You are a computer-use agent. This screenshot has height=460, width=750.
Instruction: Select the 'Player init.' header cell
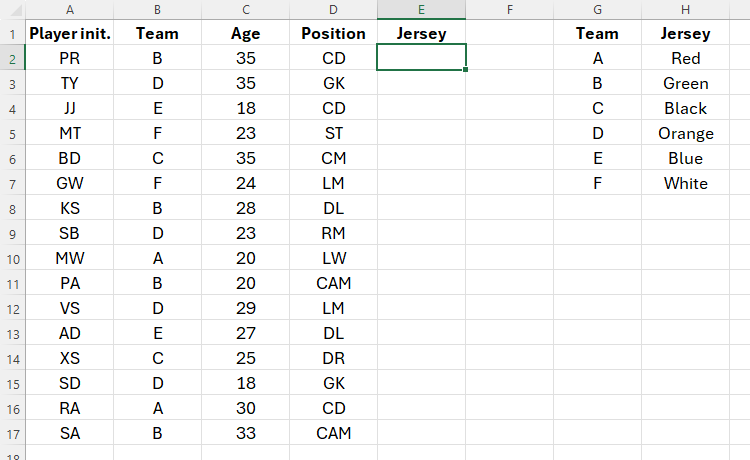click(69, 33)
